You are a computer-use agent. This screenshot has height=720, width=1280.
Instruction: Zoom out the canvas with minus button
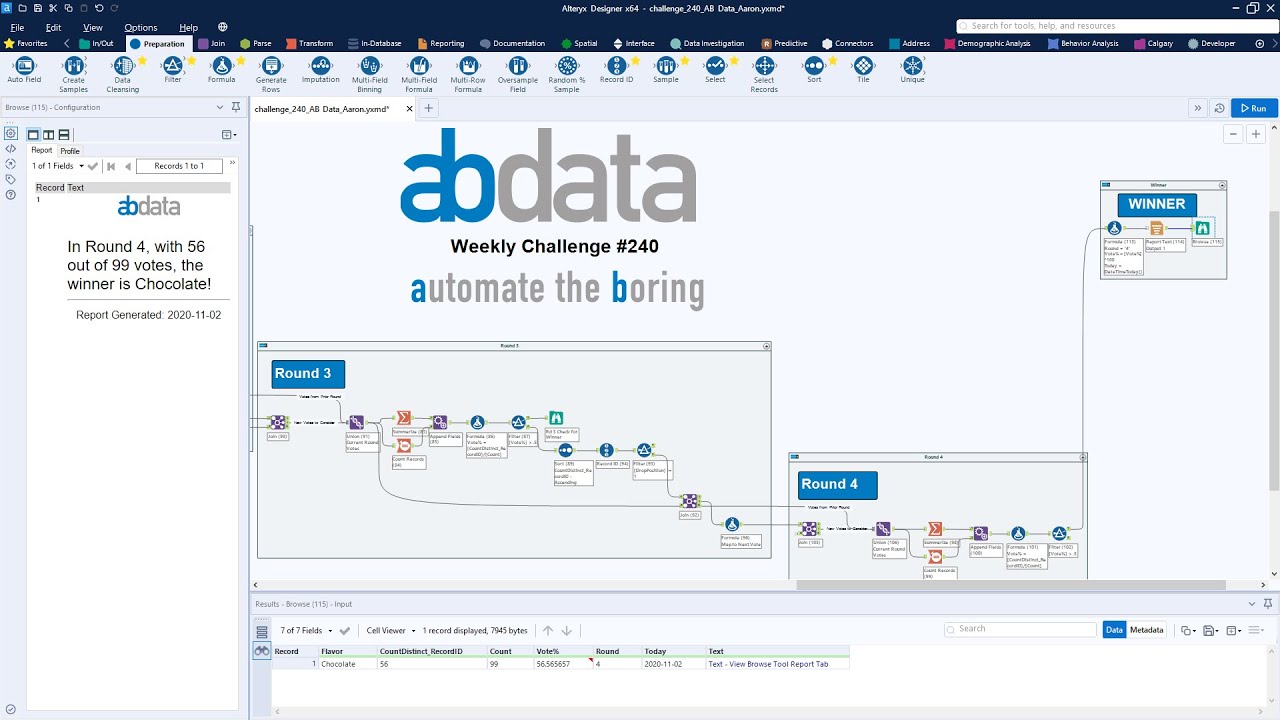click(x=1233, y=134)
